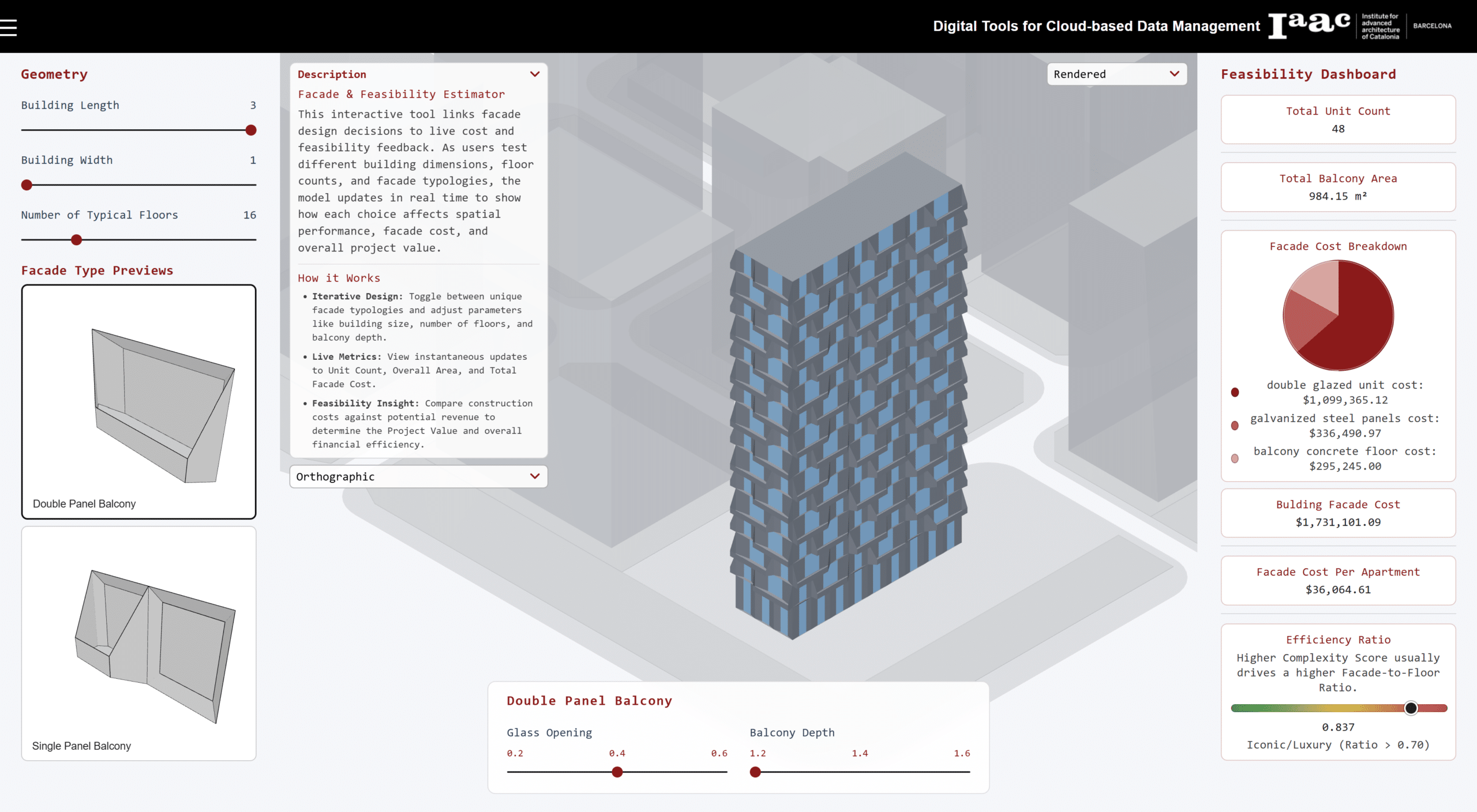Select Double Panel Balcony facade preview
The width and height of the screenshot is (1477, 812).
click(x=138, y=401)
